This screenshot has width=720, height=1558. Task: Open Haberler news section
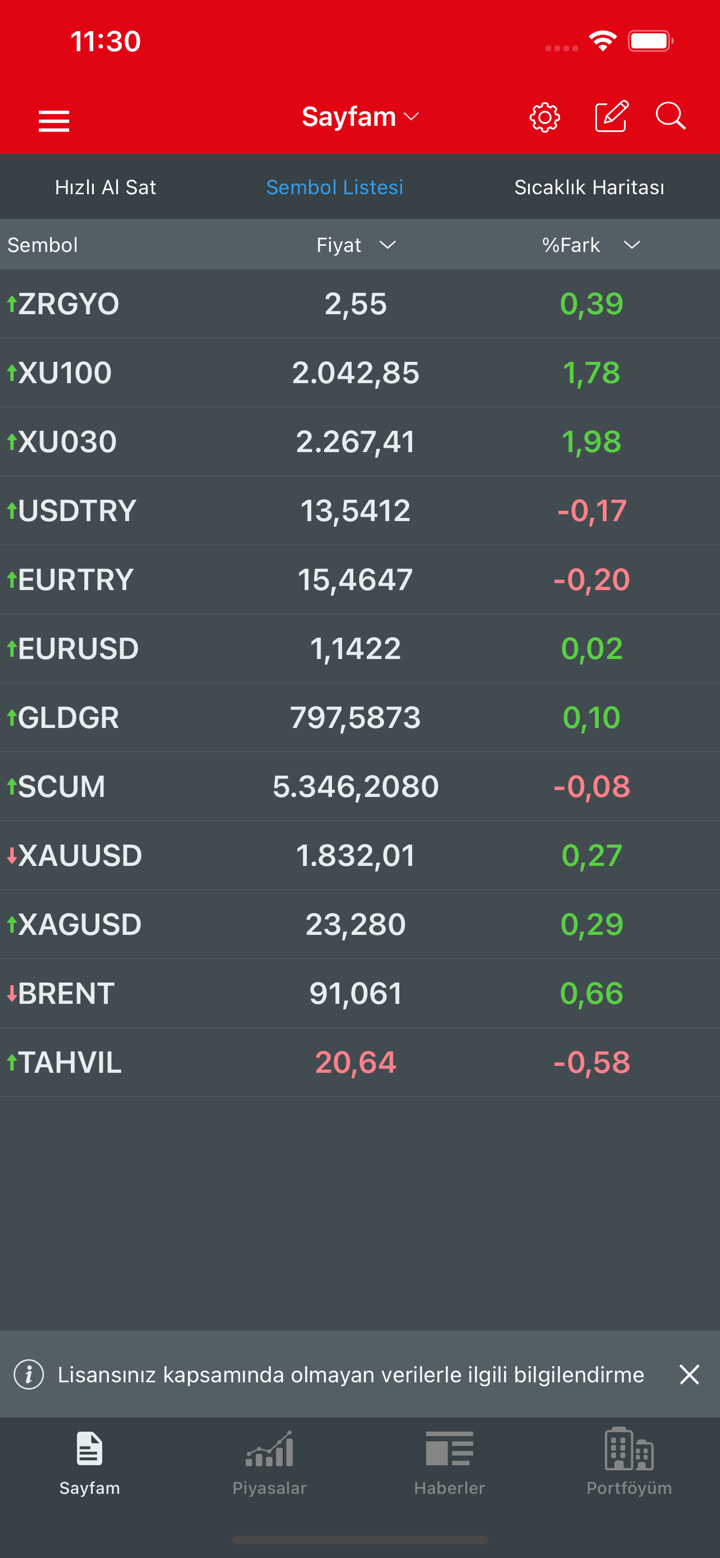coord(449,1463)
